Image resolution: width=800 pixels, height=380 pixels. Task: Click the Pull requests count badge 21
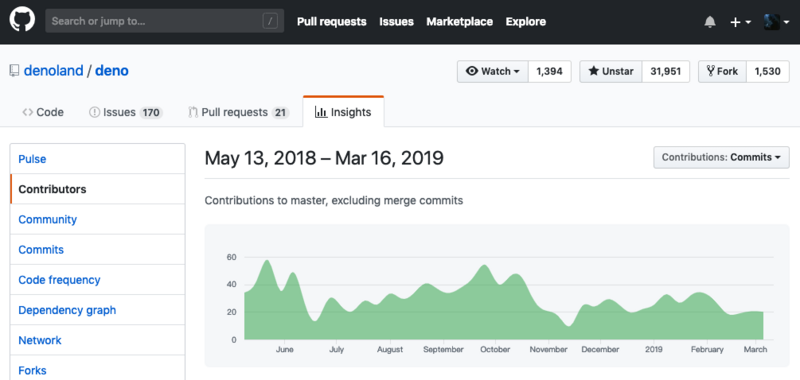[x=280, y=113]
